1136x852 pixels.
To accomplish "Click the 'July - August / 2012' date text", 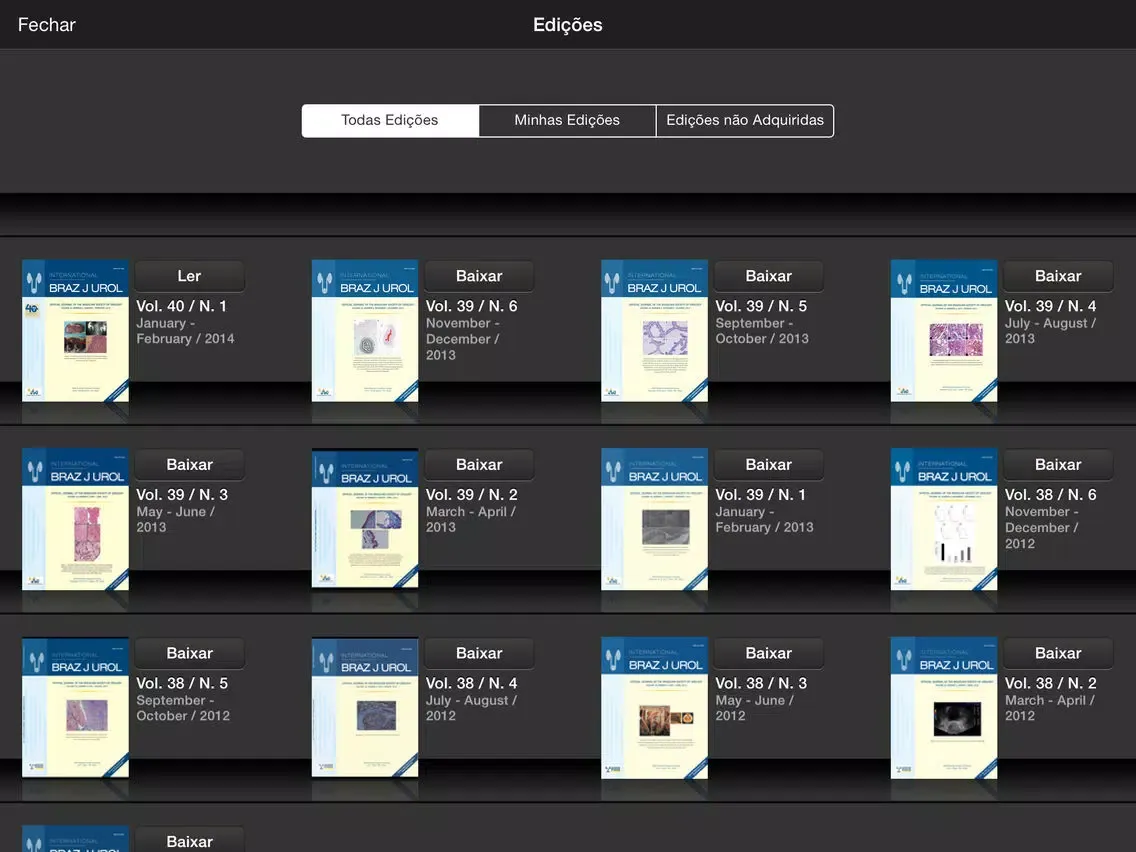I will (472, 708).
